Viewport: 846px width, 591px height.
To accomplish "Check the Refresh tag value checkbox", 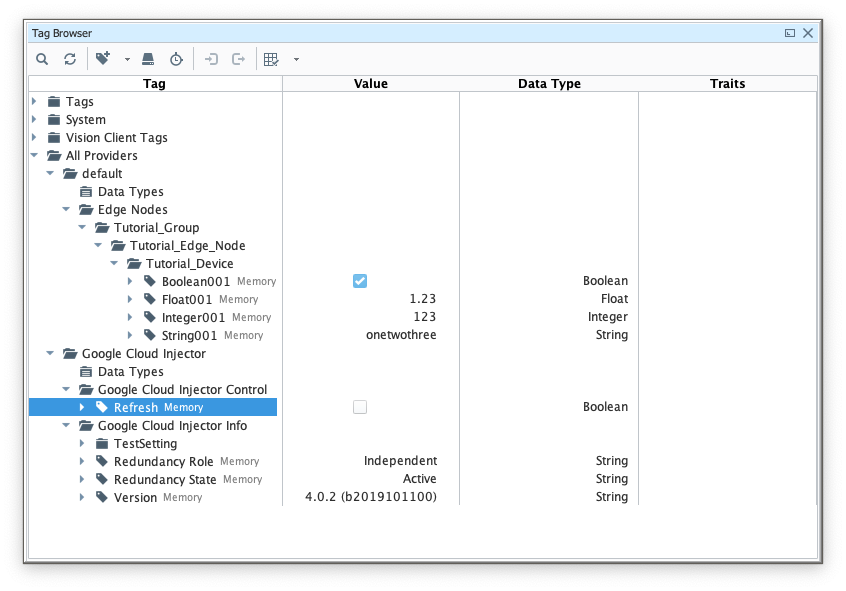I will [x=360, y=407].
